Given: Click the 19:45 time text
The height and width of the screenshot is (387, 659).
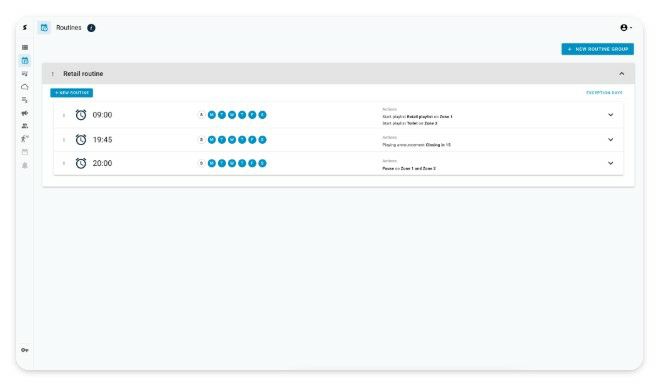Looking at the screenshot, I should click(x=102, y=140).
